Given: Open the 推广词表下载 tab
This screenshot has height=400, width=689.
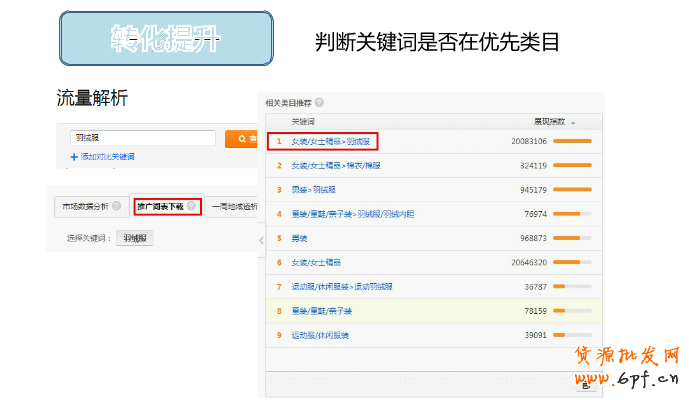Looking at the screenshot, I should click(x=160, y=207).
